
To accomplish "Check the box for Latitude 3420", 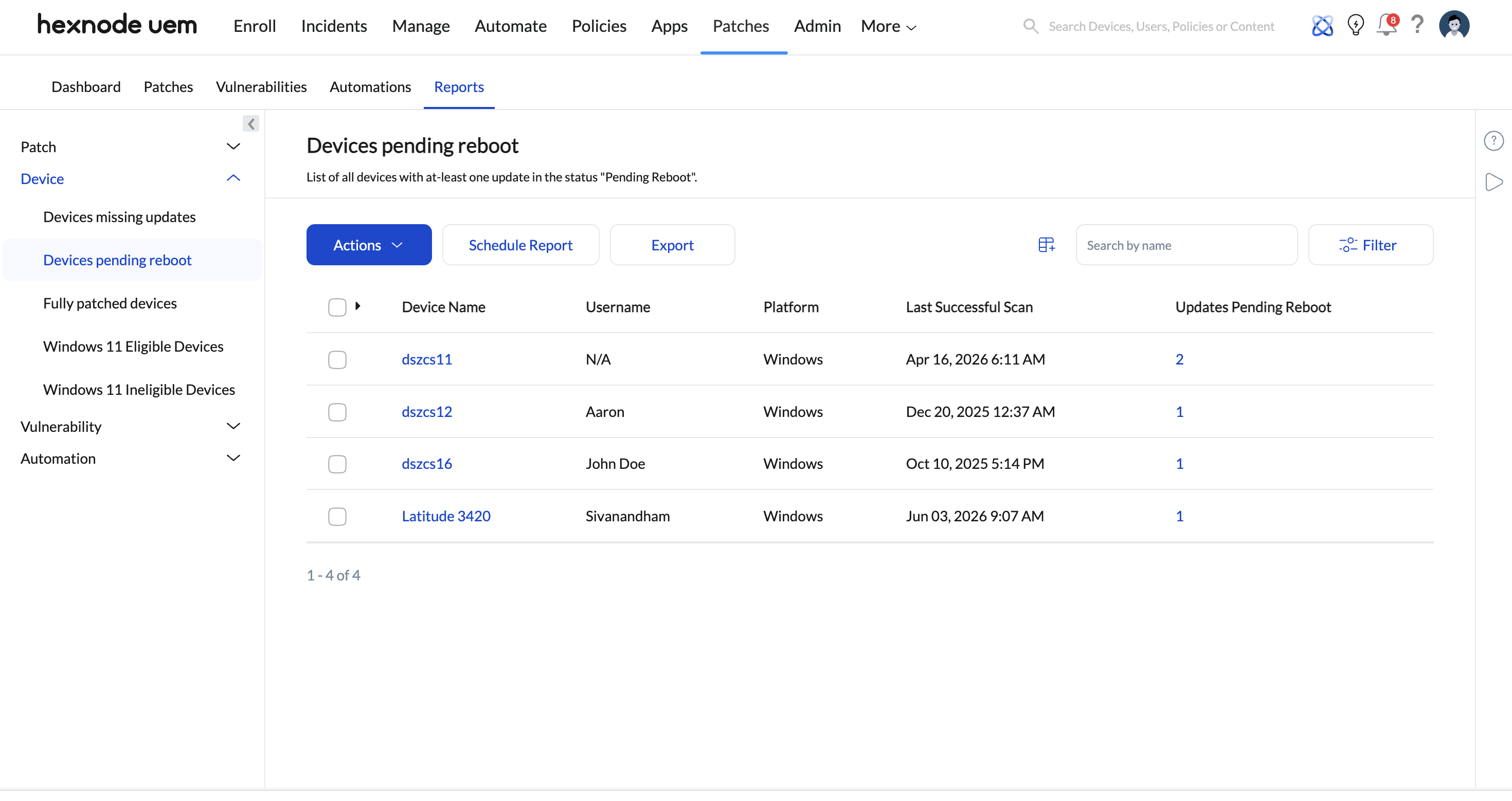I will pos(337,516).
